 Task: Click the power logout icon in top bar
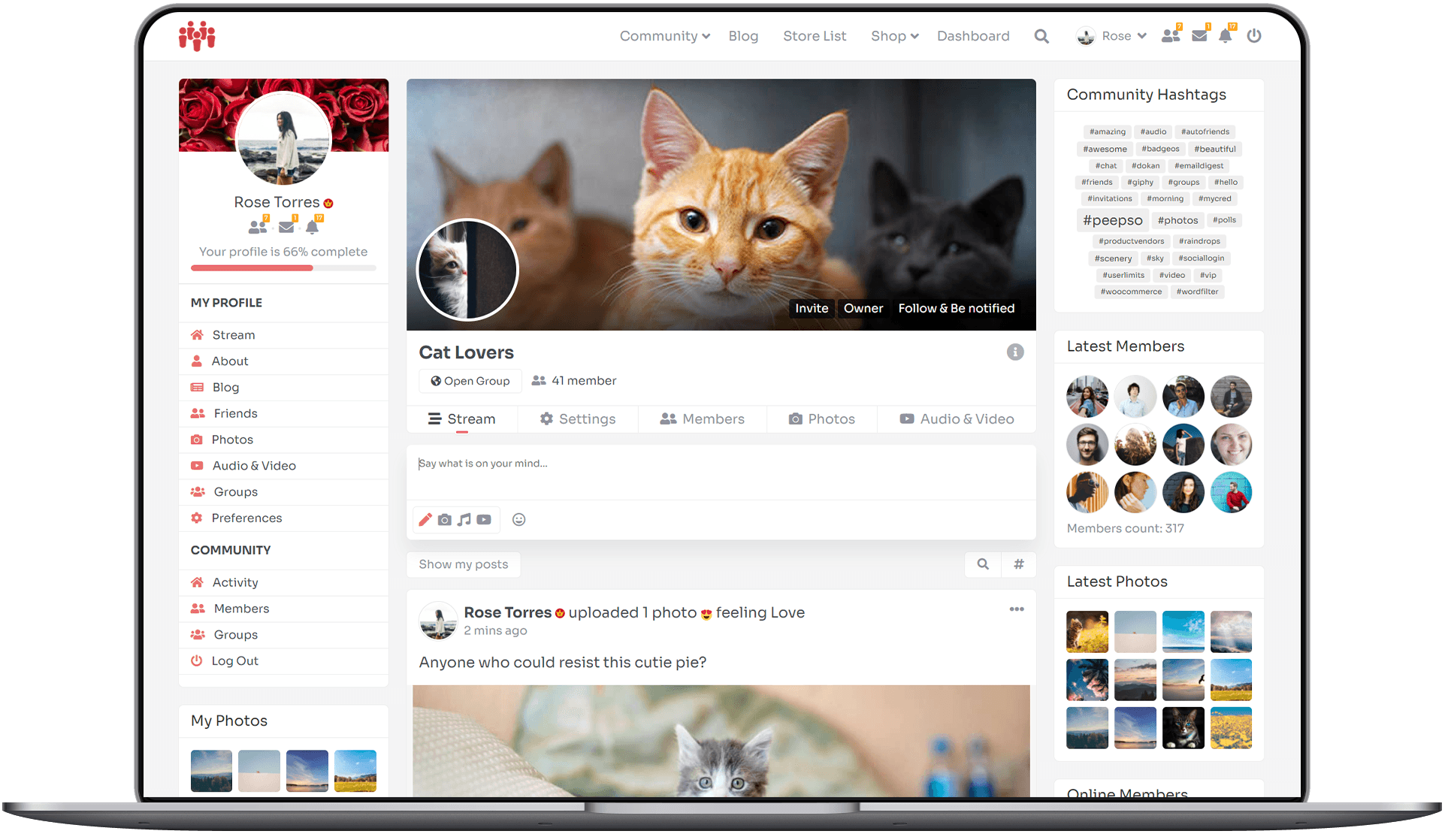pyautogui.click(x=1254, y=35)
